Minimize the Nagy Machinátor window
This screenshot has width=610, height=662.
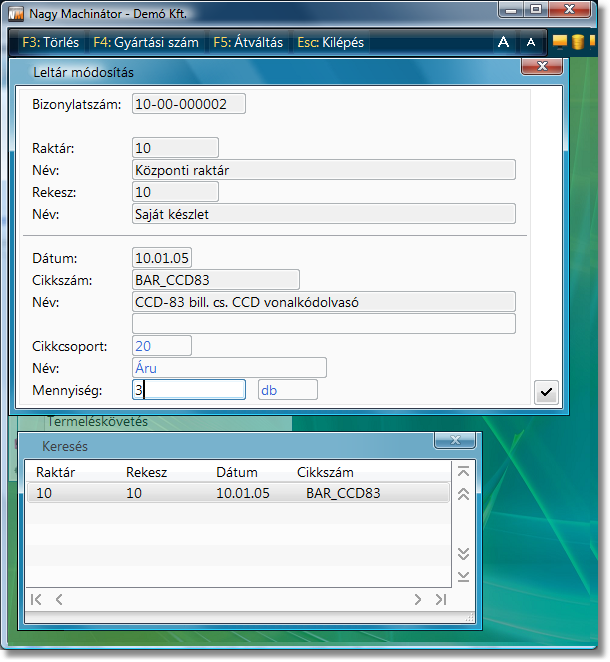point(511,9)
